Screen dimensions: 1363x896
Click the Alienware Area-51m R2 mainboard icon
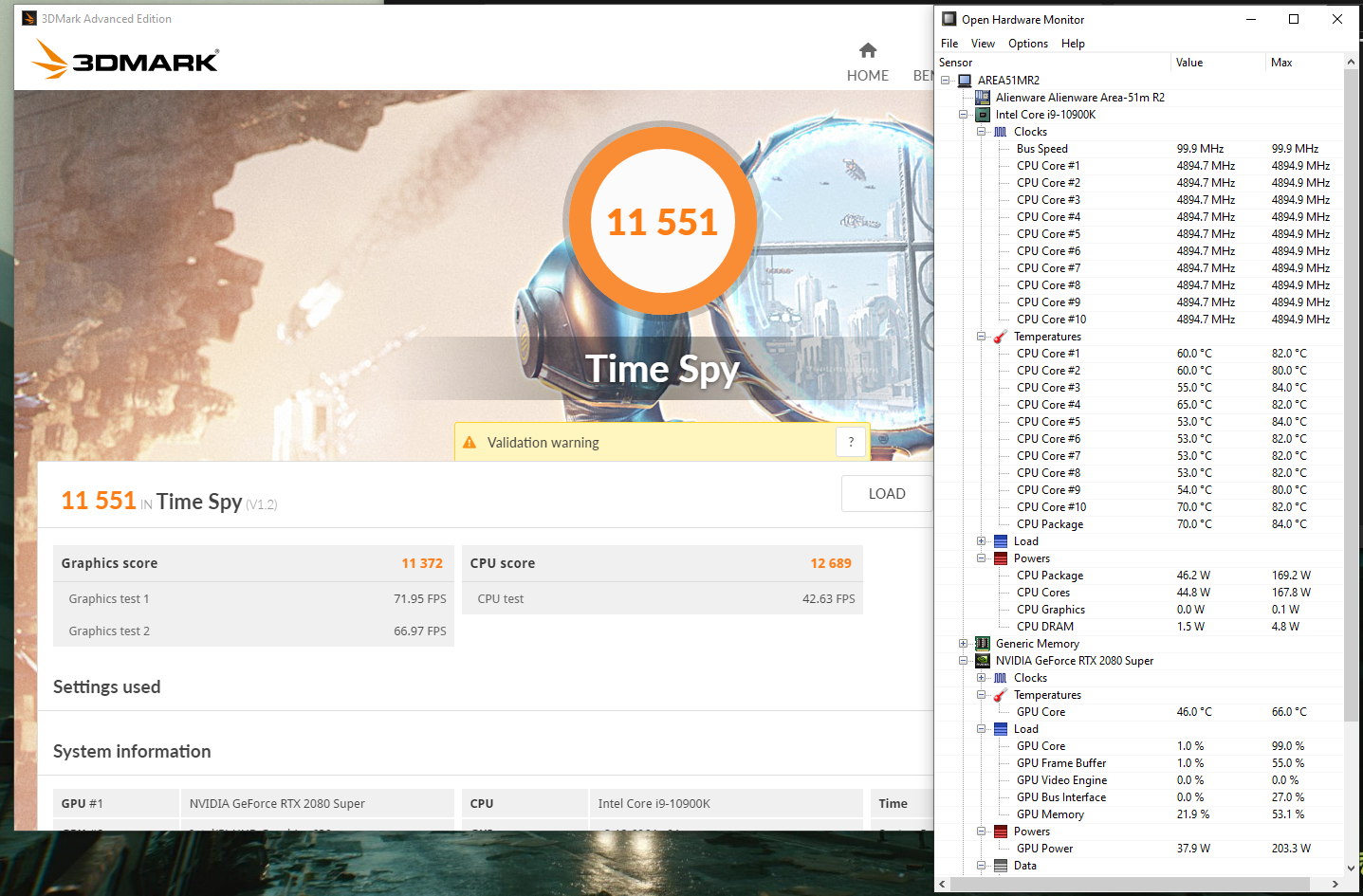tap(983, 98)
